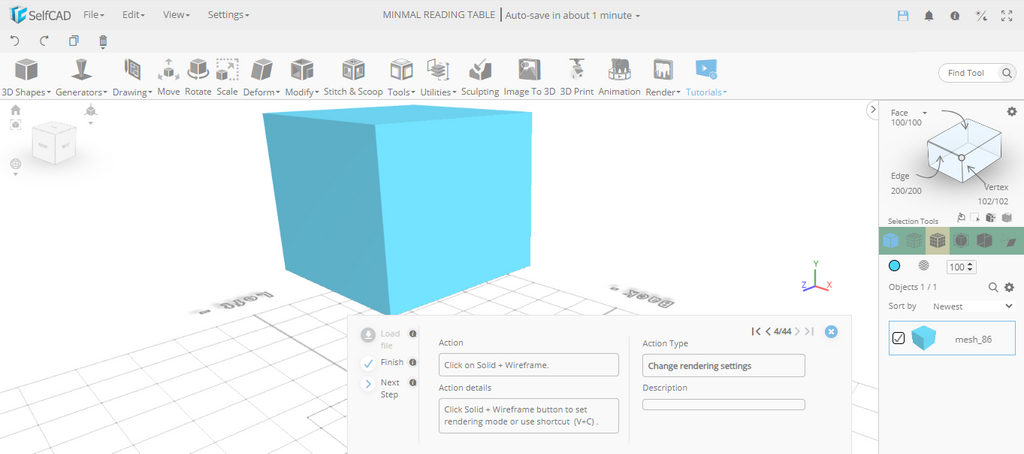This screenshot has width=1024, height=454.
Task: Open the Stitch & Scoop tool
Action: pyautogui.click(x=353, y=77)
